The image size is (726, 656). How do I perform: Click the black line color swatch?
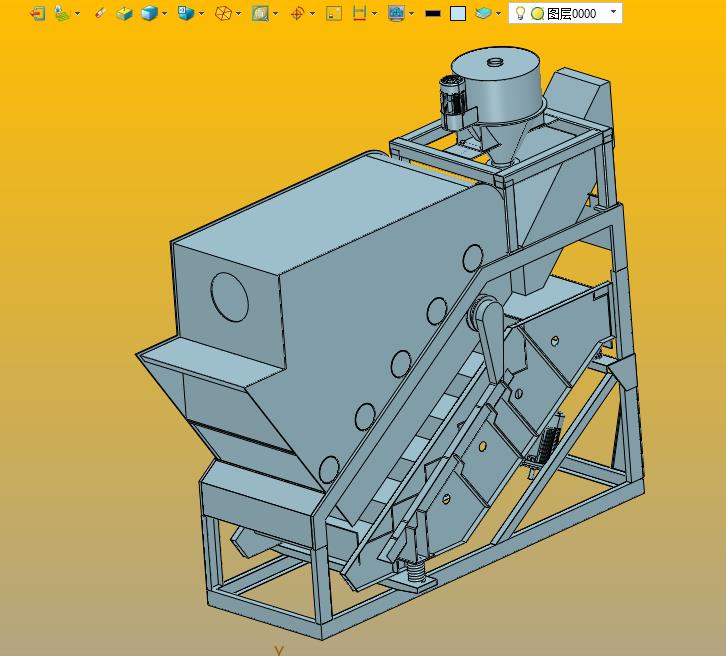(x=433, y=14)
